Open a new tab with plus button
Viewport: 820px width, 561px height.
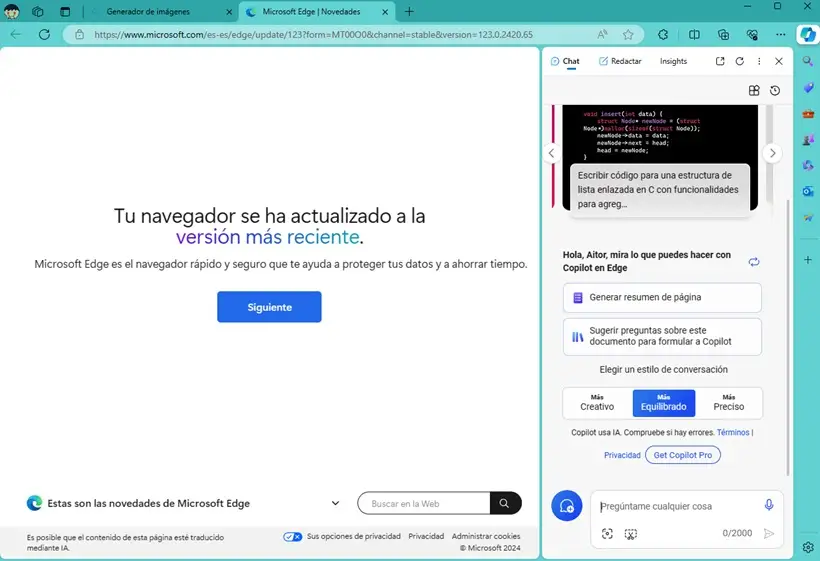pos(409,12)
